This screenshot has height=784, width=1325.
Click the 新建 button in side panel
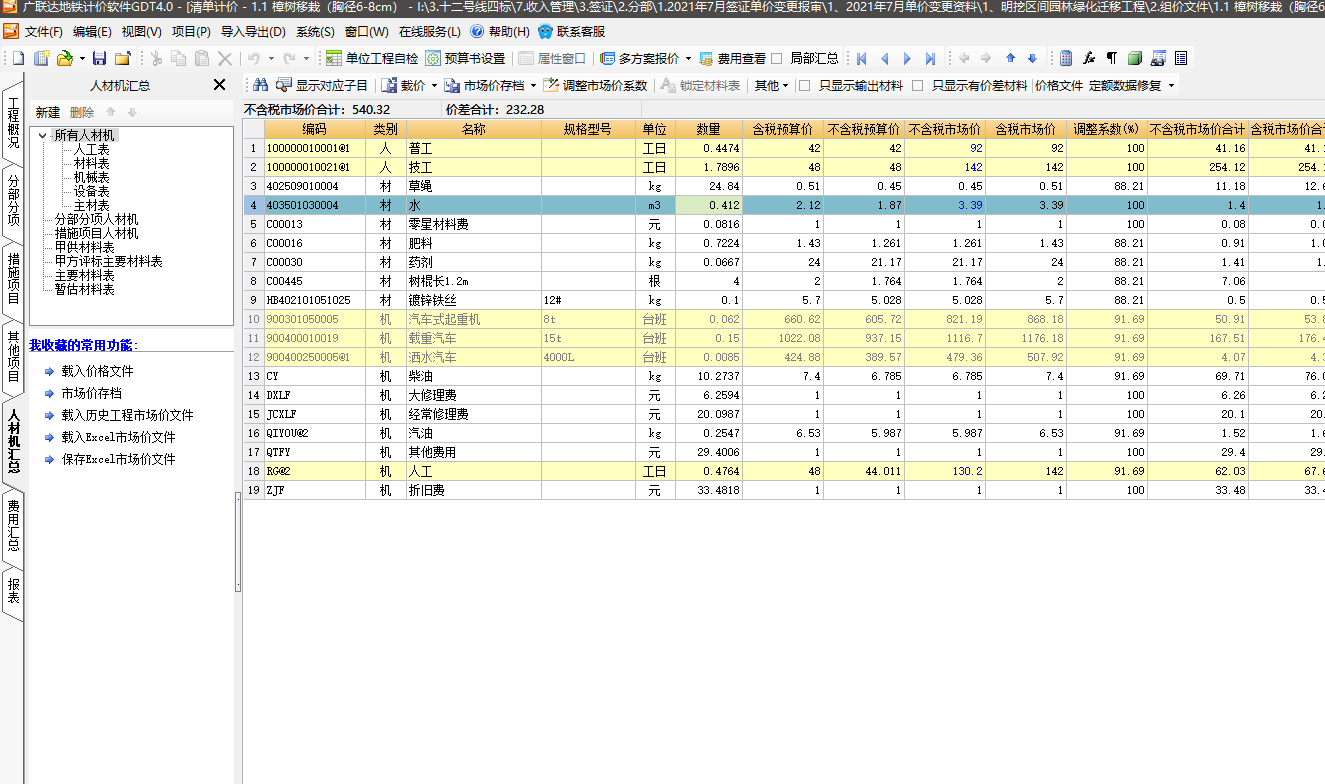48,112
